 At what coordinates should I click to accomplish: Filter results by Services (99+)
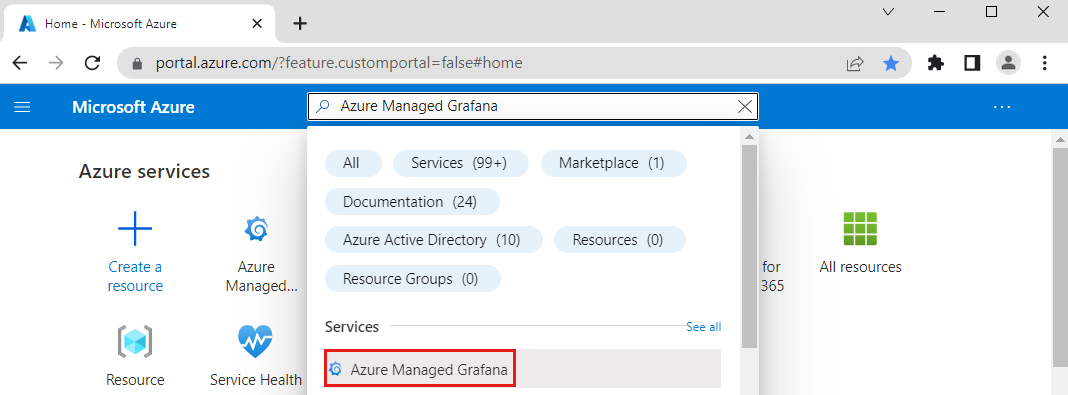(460, 163)
